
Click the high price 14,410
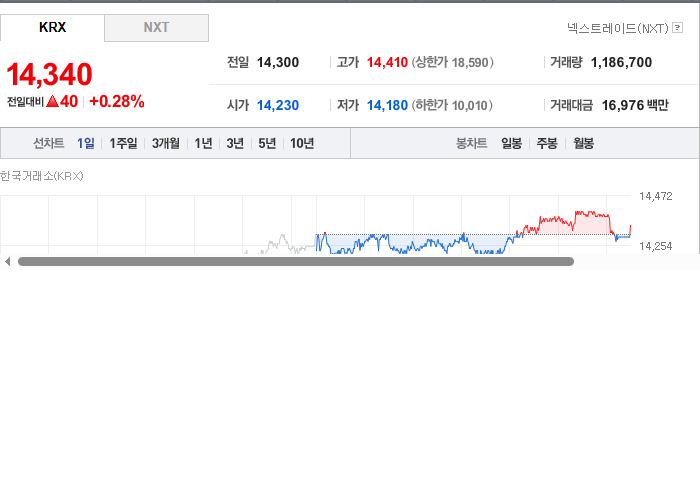[387, 62]
